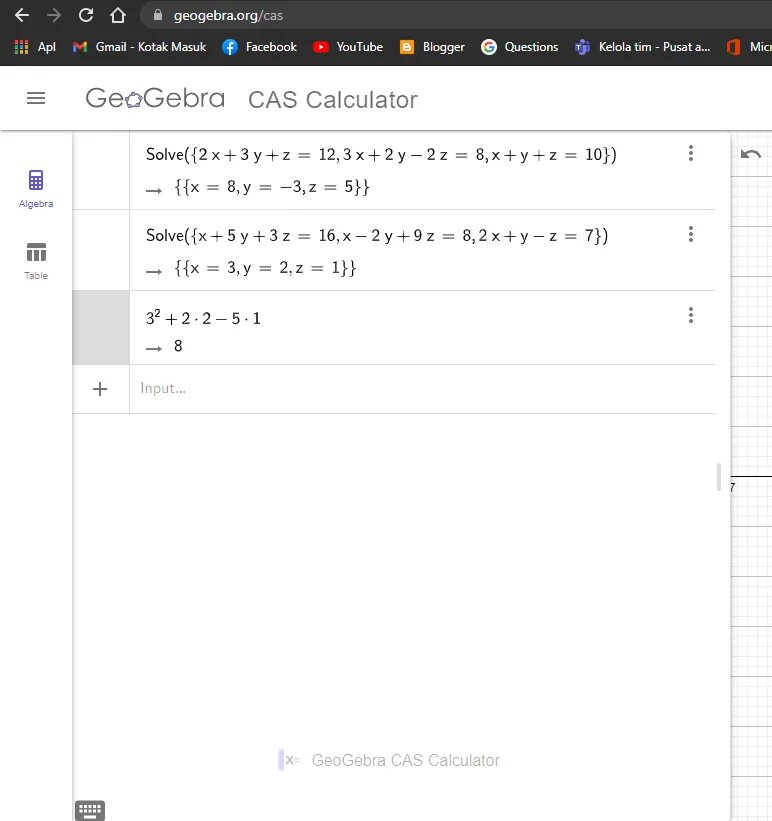Screen dimensions: 772x821
Task: Click the plus icon beside Input
Action: pyautogui.click(x=100, y=389)
